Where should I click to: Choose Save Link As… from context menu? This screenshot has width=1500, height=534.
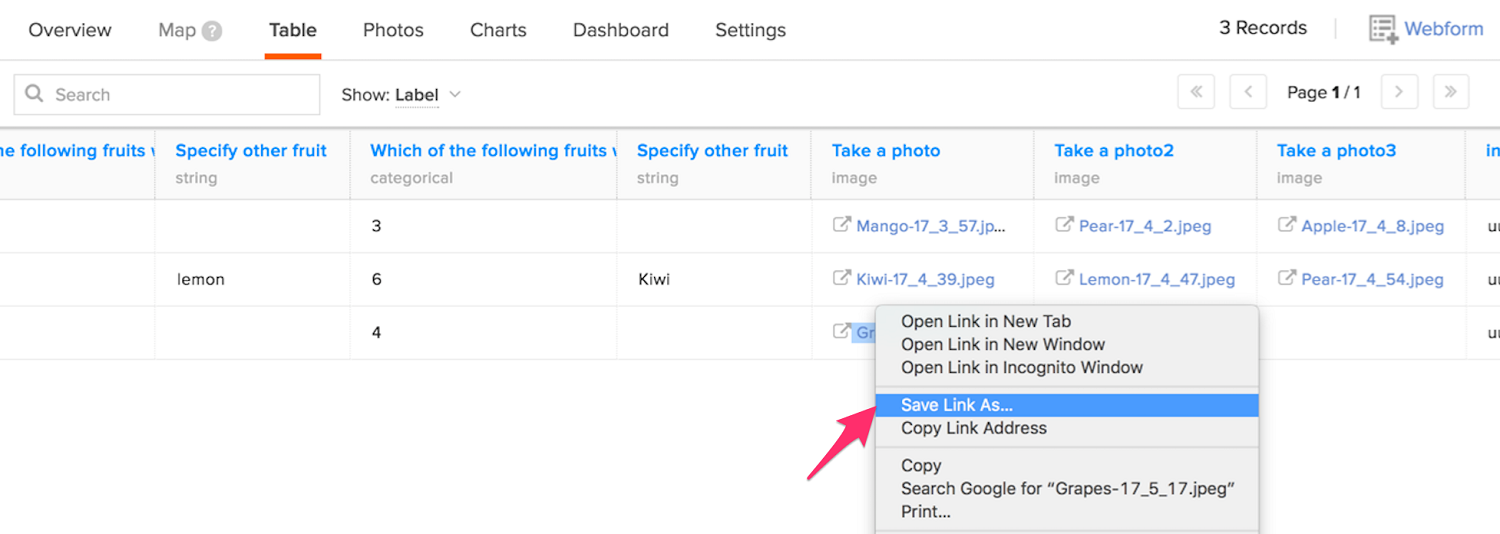[957, 405]
